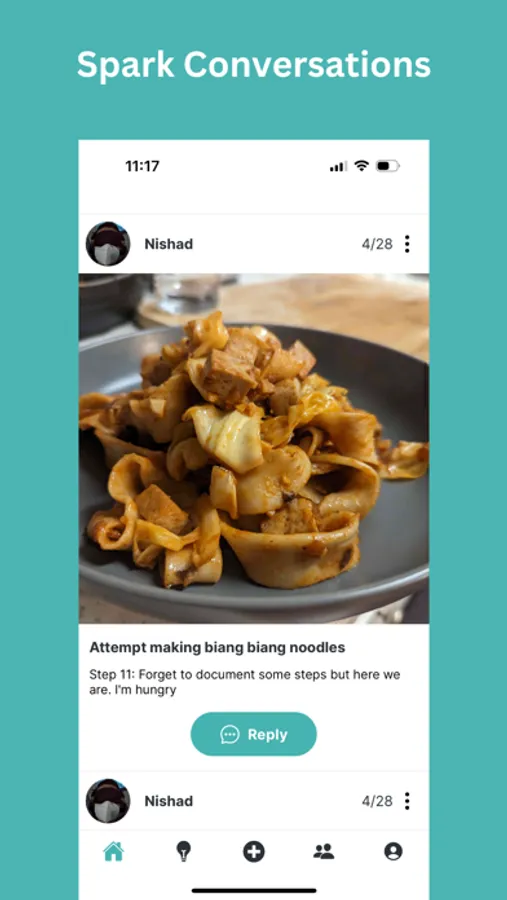Screen dimensions: 507x900
Task: Open Nishad's avatar on the first post
Action: 108,244
